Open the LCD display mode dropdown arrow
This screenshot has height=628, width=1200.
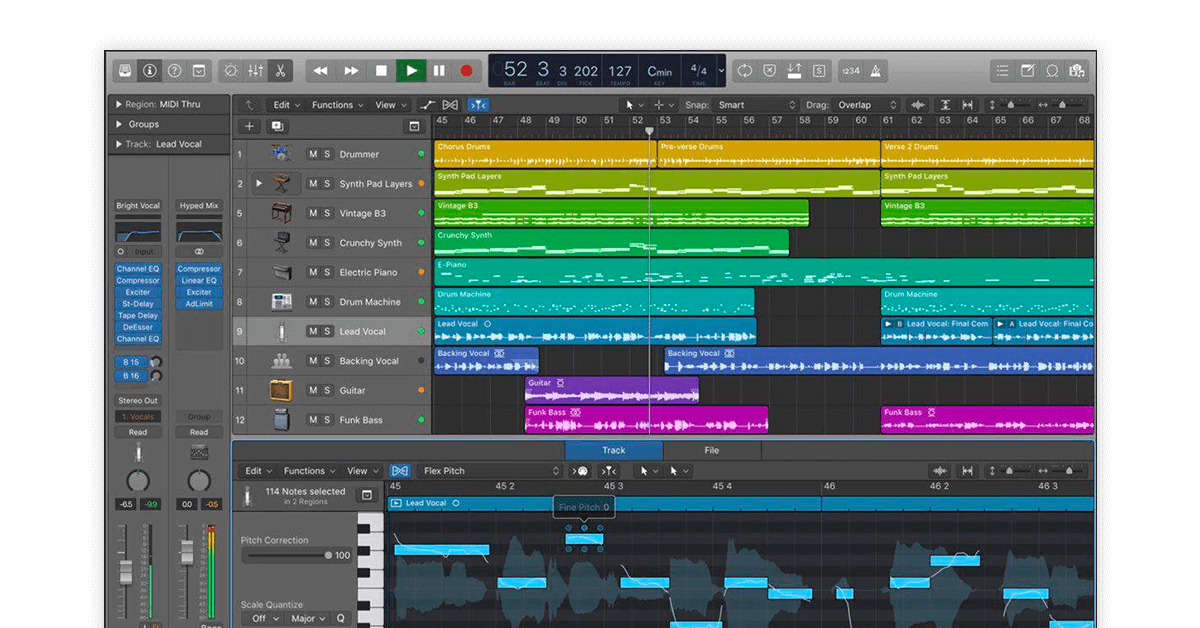pos(721,71)
